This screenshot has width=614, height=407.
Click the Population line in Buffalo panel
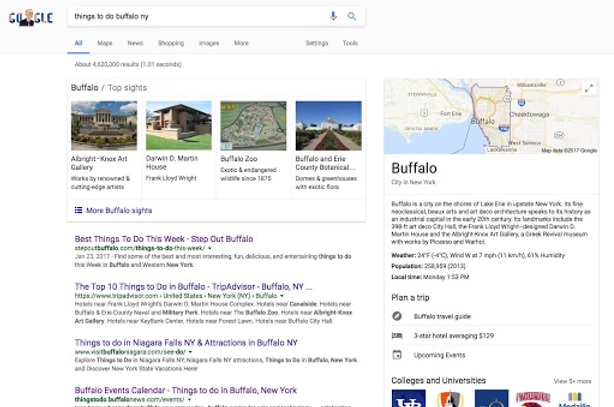(428, 266)
